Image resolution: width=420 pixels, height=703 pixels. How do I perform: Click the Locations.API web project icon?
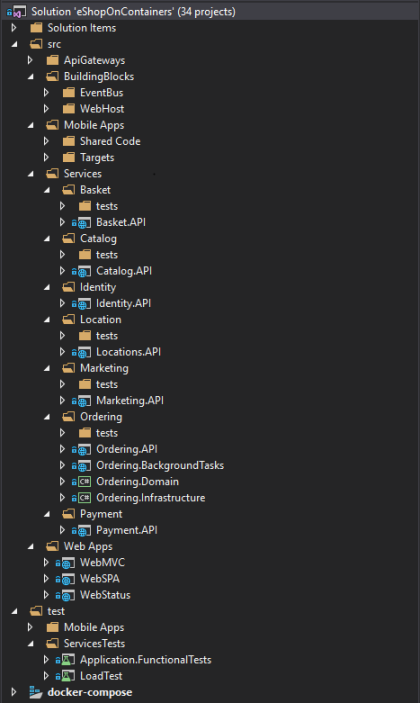[x=82, y=352]
